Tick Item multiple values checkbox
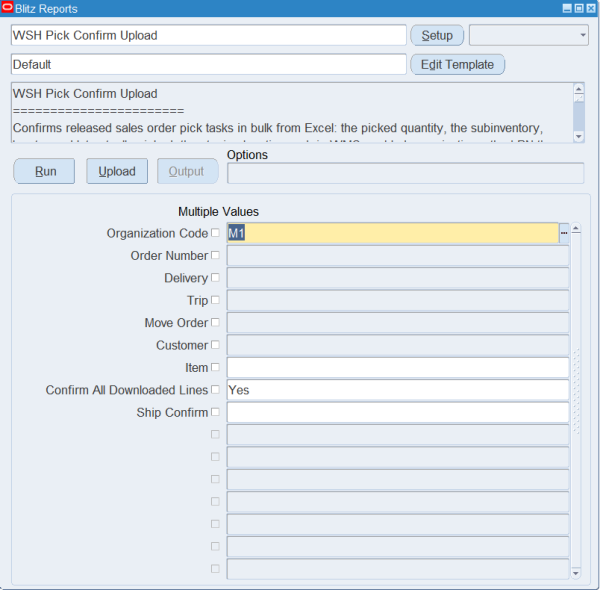 (x=215, y=367)
